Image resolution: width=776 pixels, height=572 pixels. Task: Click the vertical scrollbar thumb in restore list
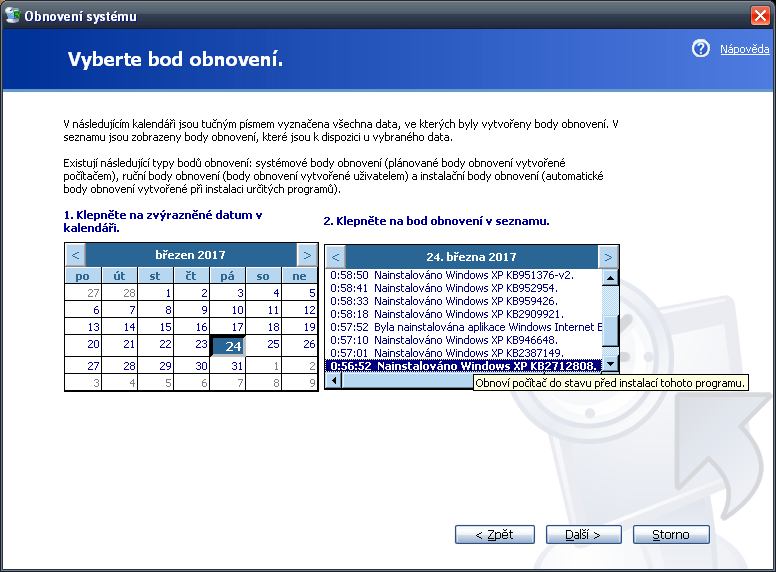[610, 330]
